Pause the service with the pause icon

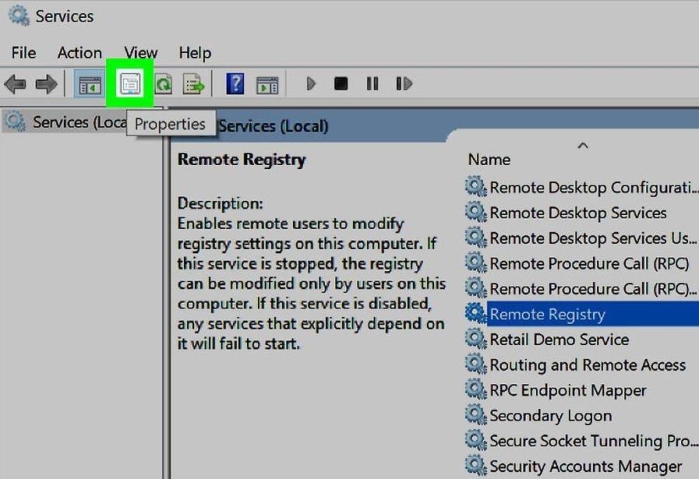[372, 83]
